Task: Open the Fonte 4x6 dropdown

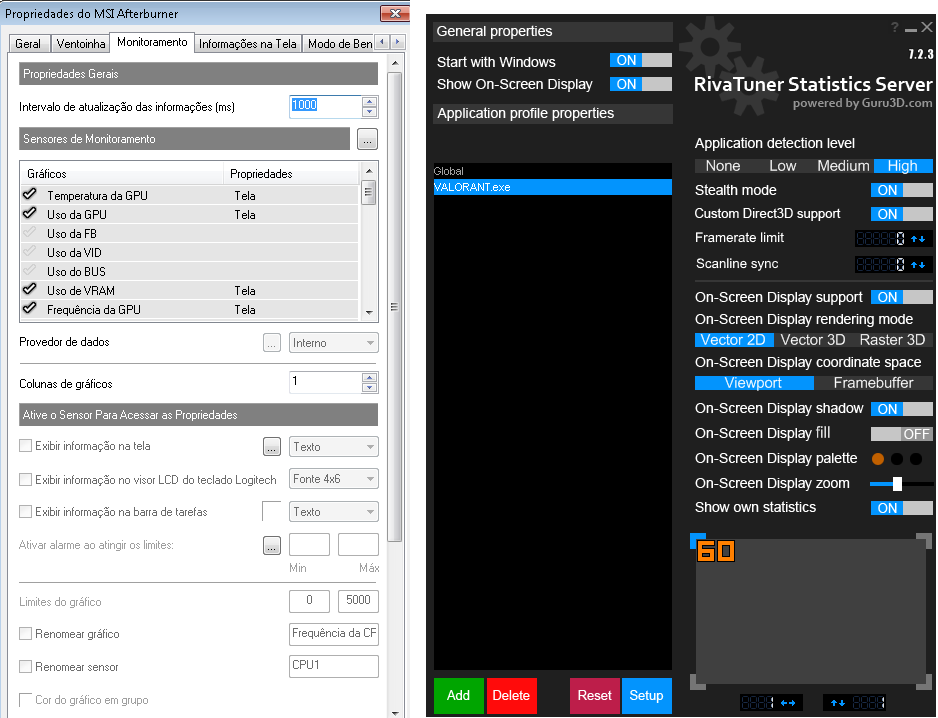Action: (334, 479)
